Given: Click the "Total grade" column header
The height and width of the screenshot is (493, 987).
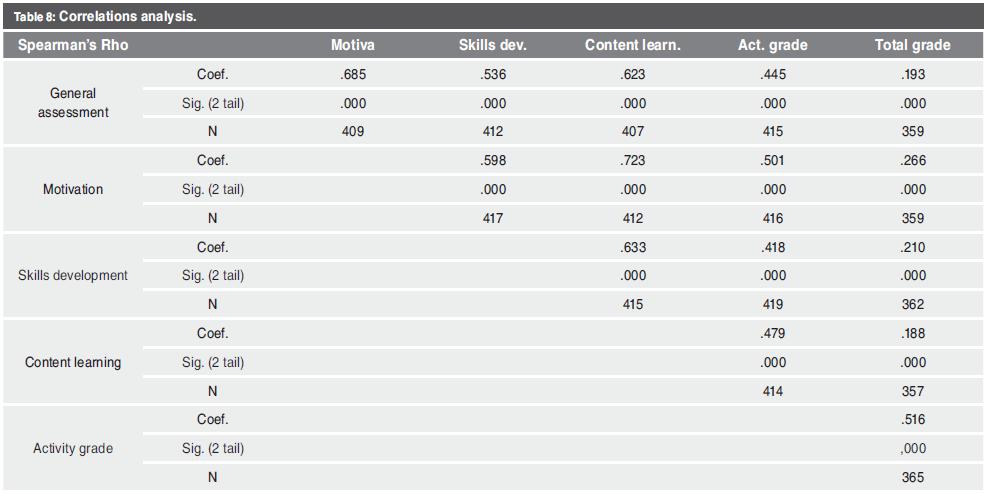Looking at the screenshot, I should pos(912,46).
